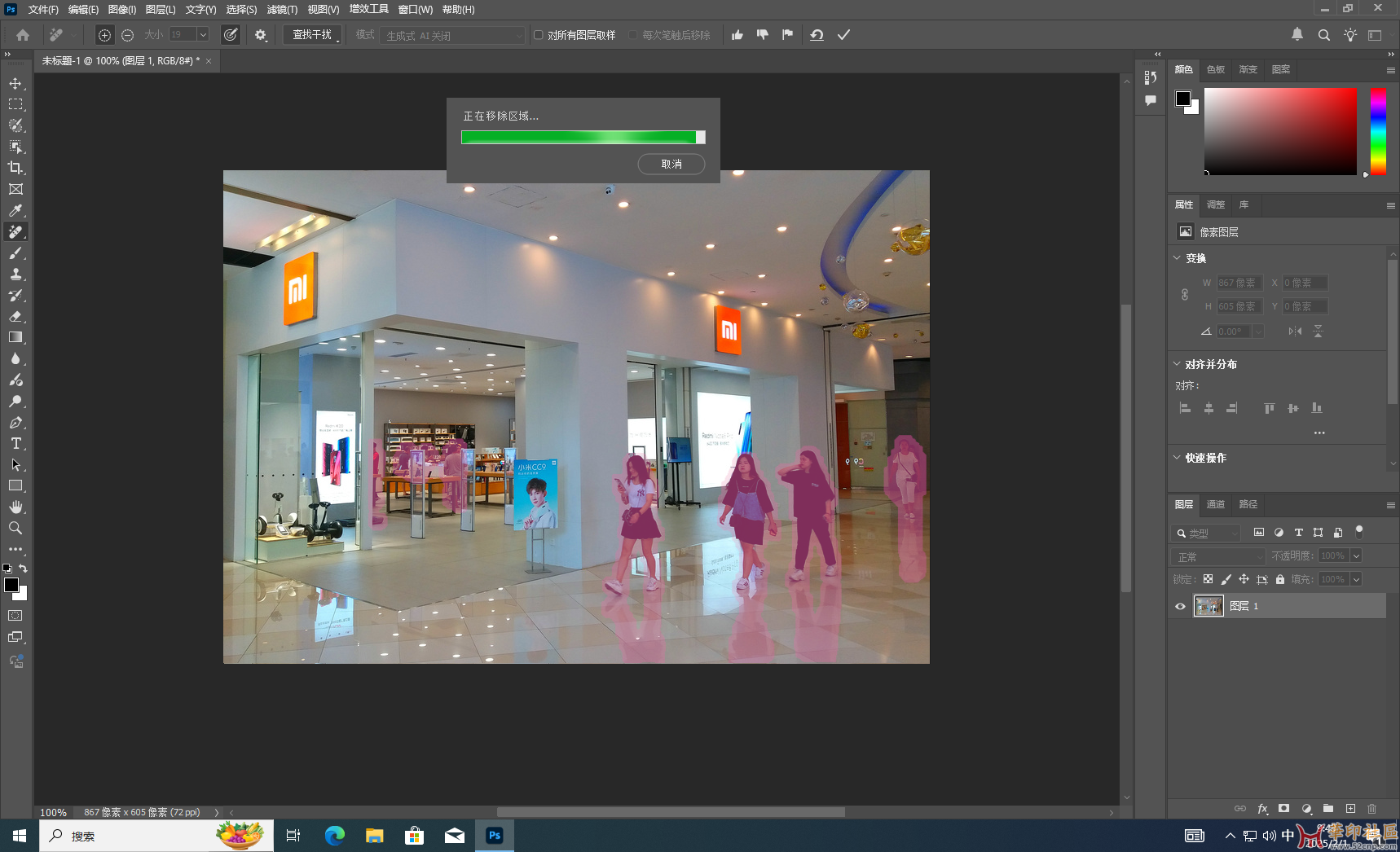
Task: Open the Filter menu
Action: (282, 10)
